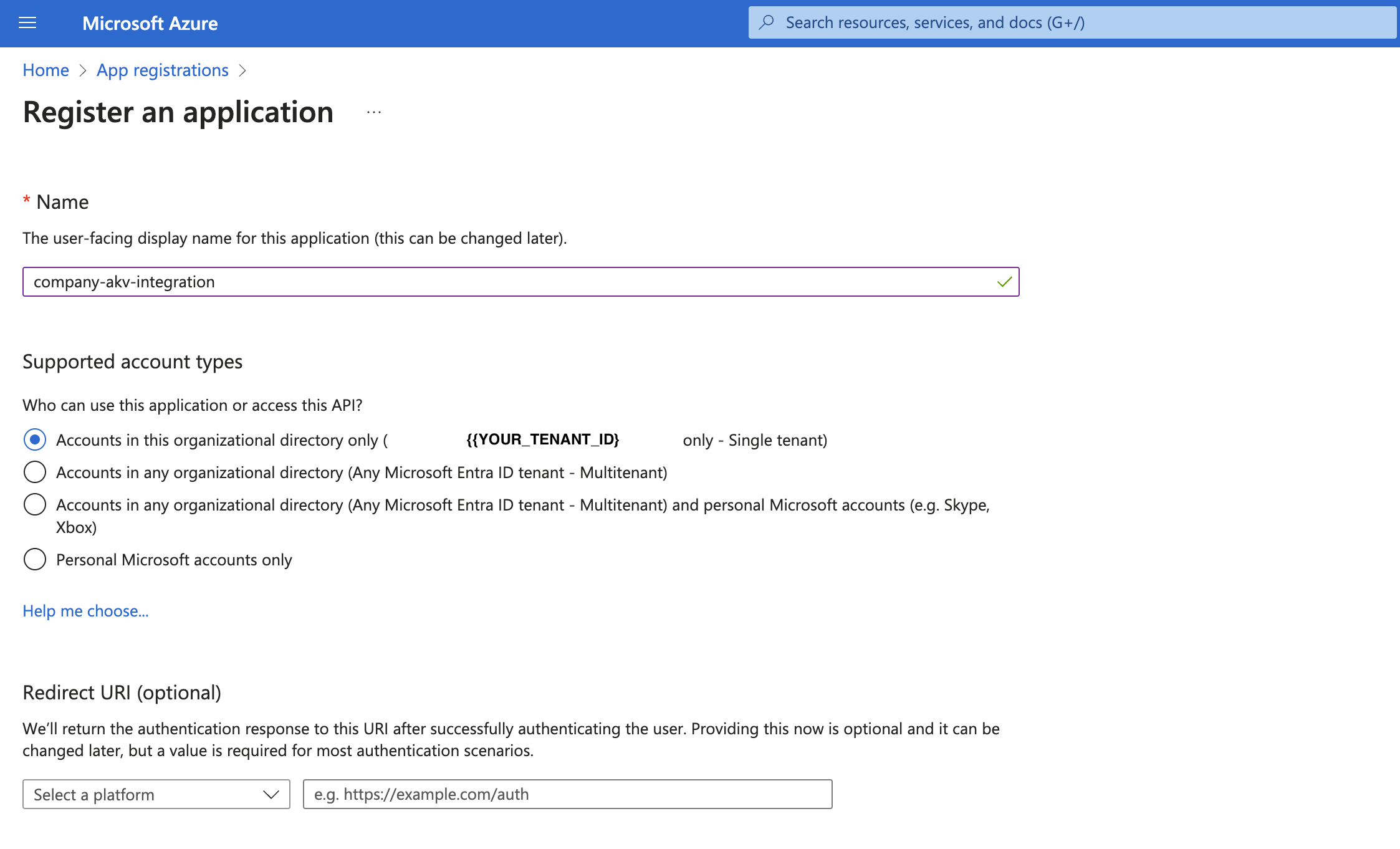Select single tenant organizational directory only

pyautogui.click(x=35, y=439)
